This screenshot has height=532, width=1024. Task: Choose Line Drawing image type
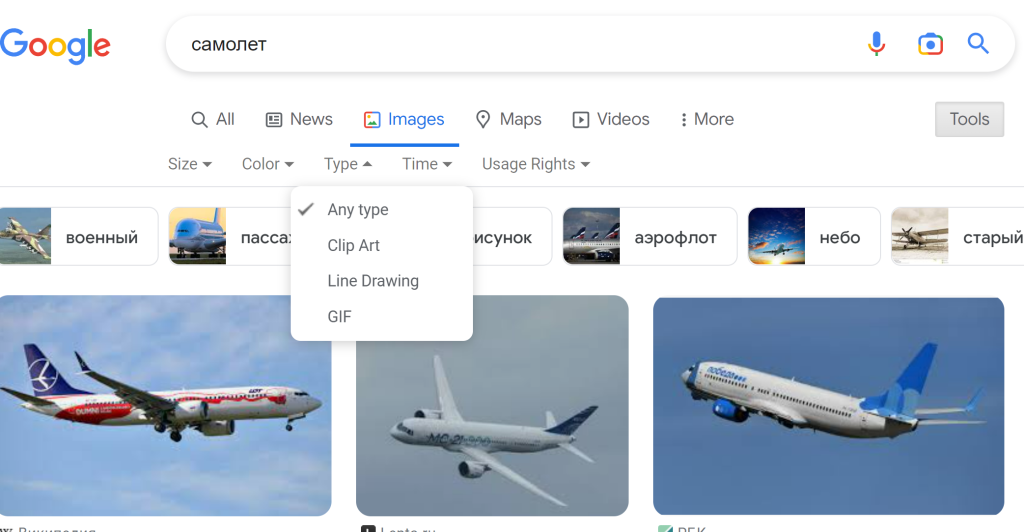[373, 281]
